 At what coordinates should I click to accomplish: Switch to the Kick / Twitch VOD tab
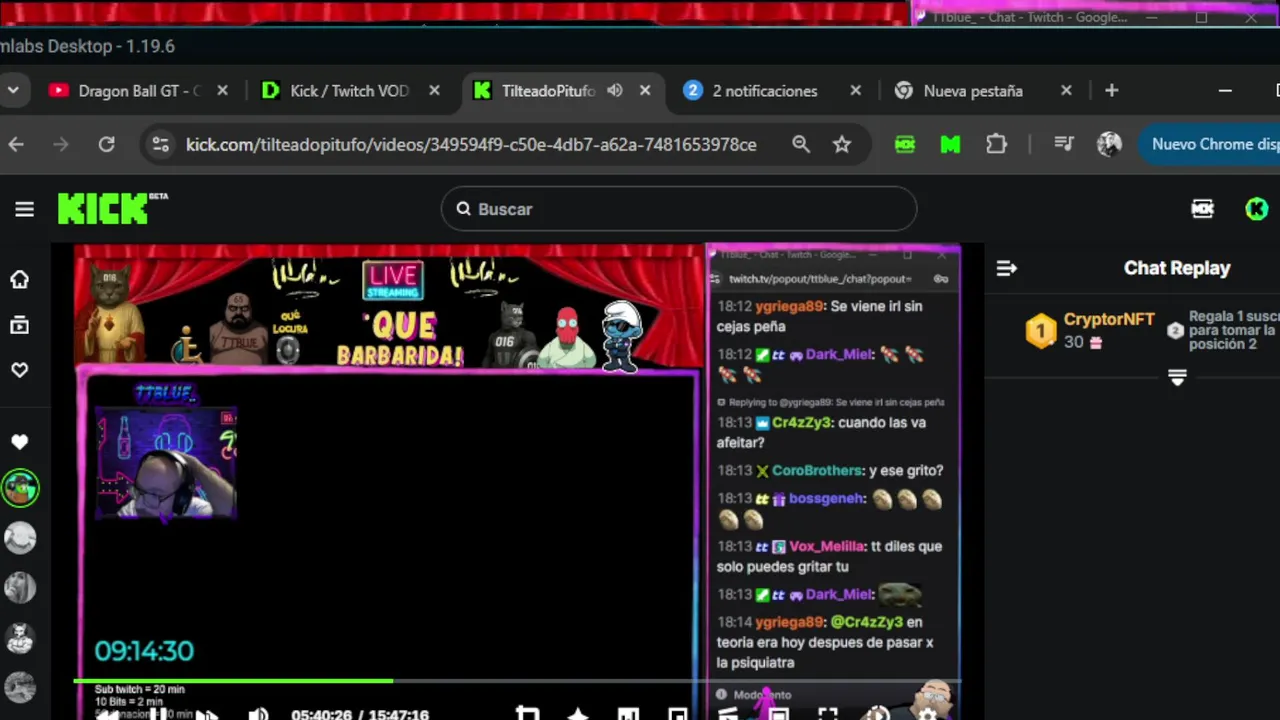pos(349,90)
